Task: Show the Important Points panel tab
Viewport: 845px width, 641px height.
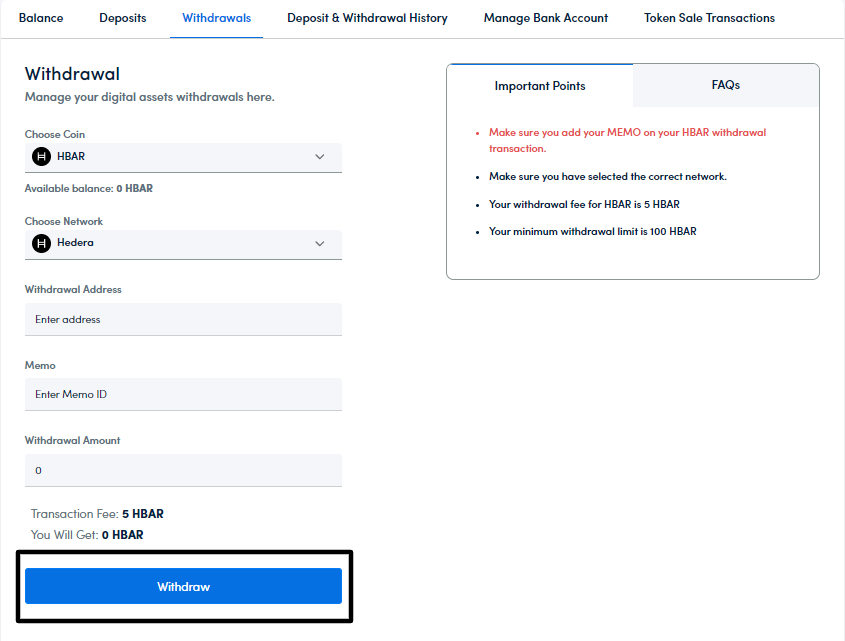Action: point(540,86)
